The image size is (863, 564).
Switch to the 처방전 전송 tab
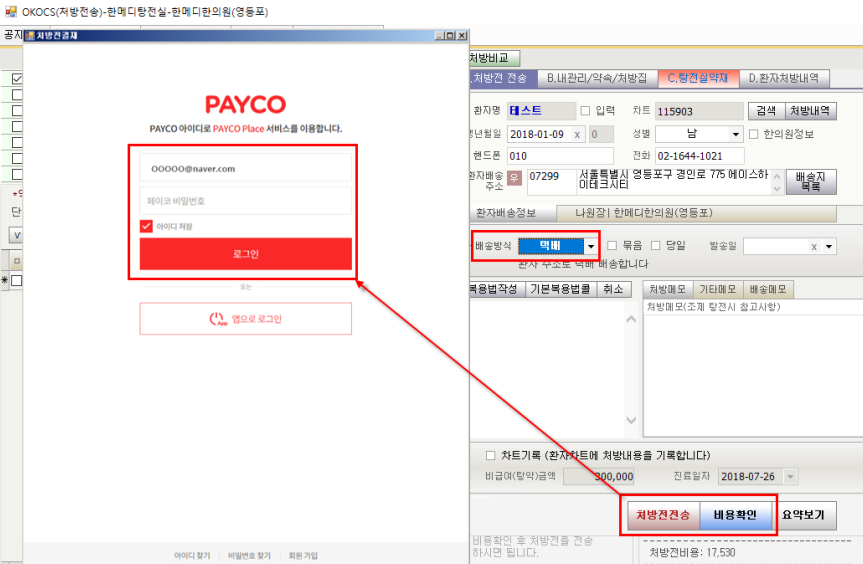coord(501,78)
